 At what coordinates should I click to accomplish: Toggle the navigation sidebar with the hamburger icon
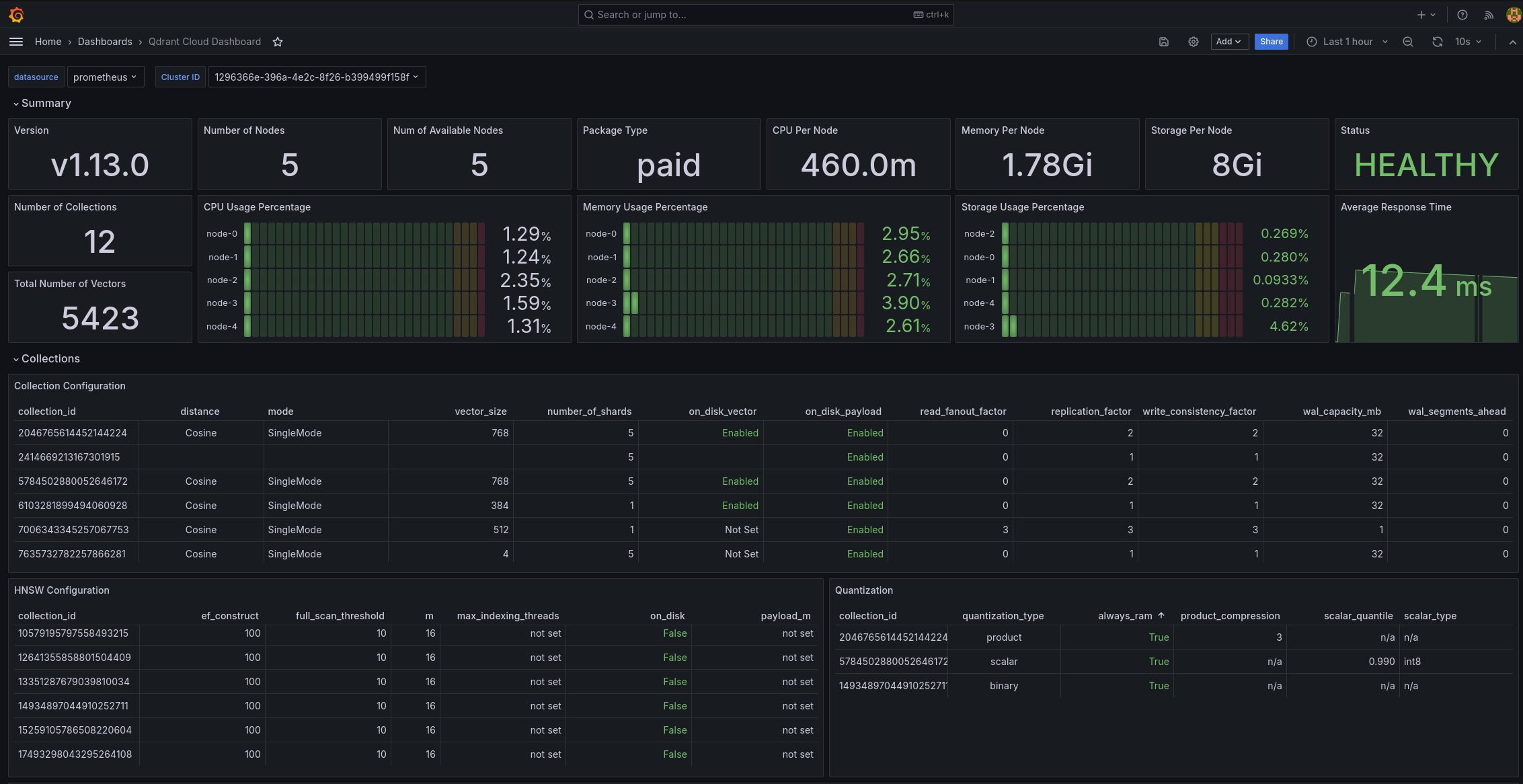coord(16,42)
